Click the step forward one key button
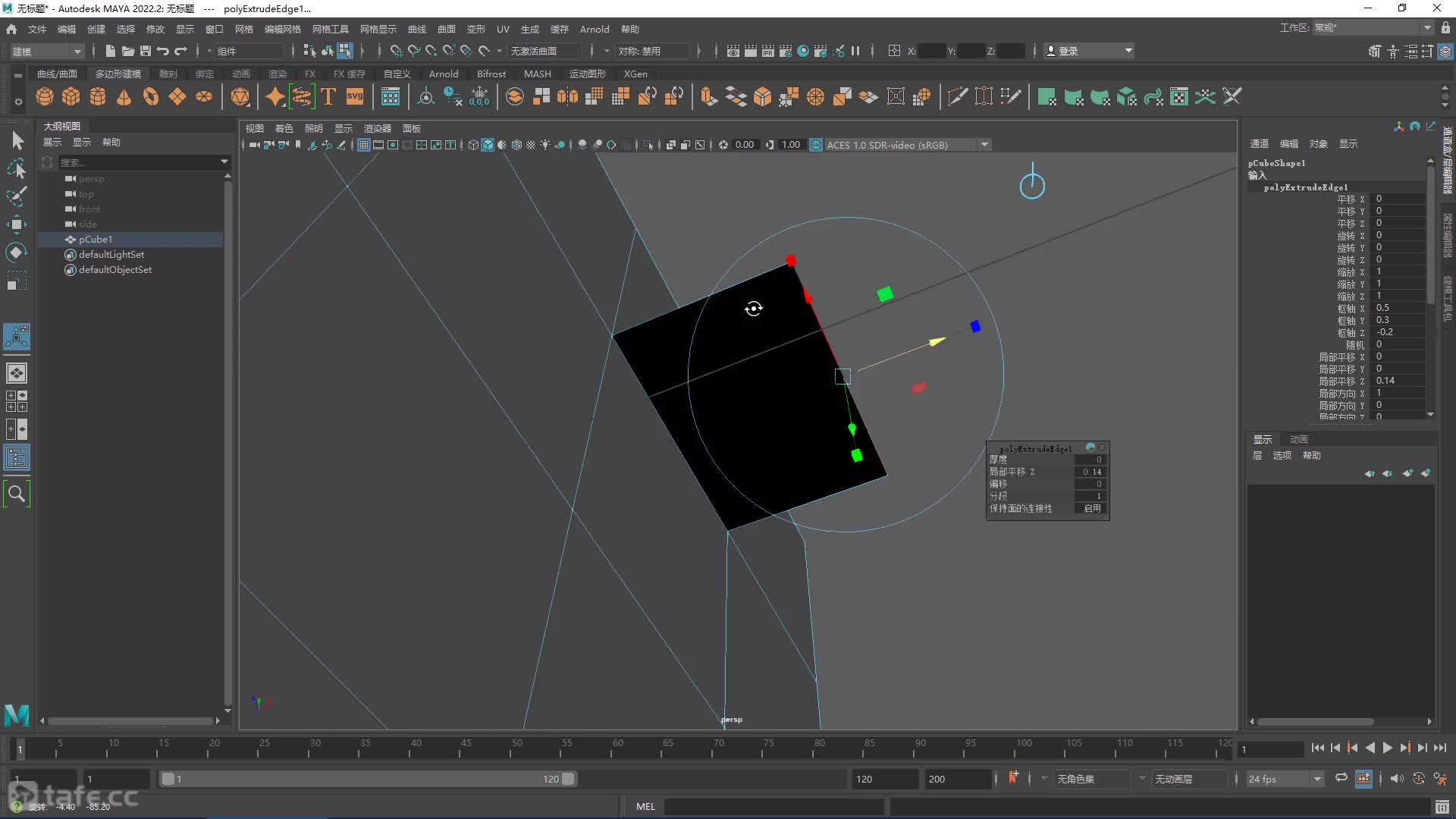The image size is (1456, 819). tap(1404, 748)
